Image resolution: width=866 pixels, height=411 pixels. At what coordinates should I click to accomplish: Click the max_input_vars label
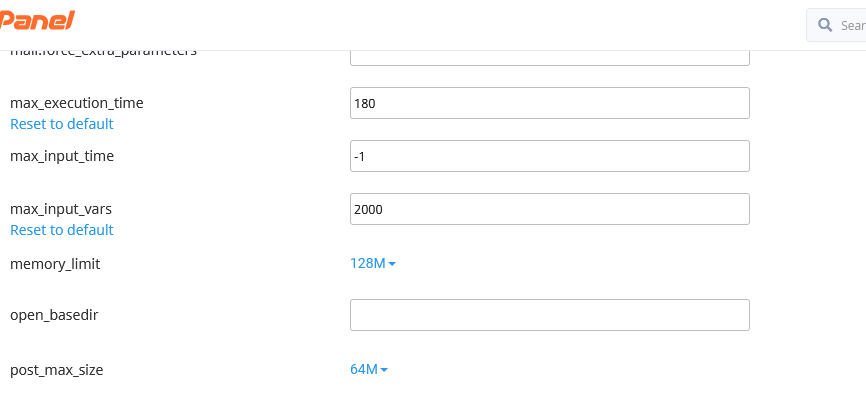61,209
